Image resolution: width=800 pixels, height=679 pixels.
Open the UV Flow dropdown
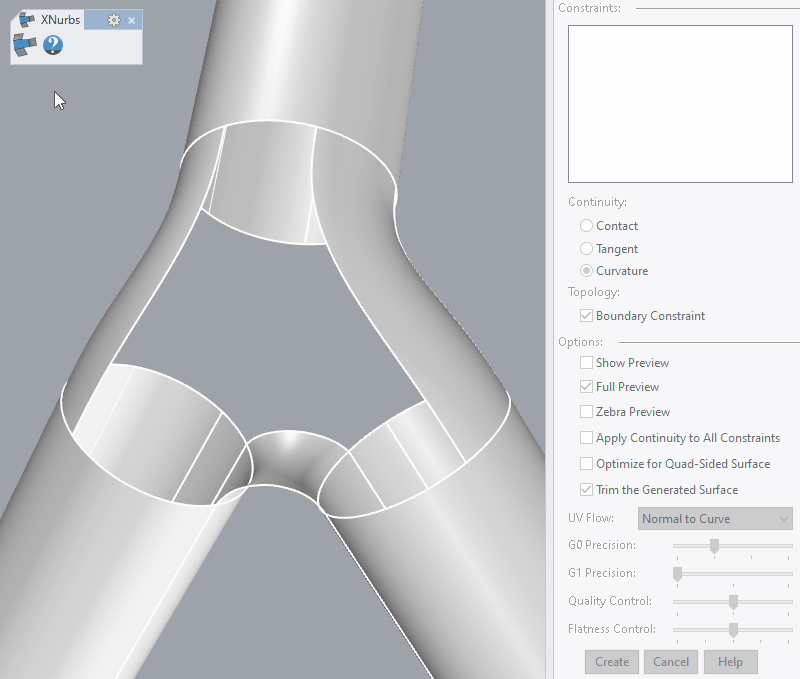tap(716, 518)
